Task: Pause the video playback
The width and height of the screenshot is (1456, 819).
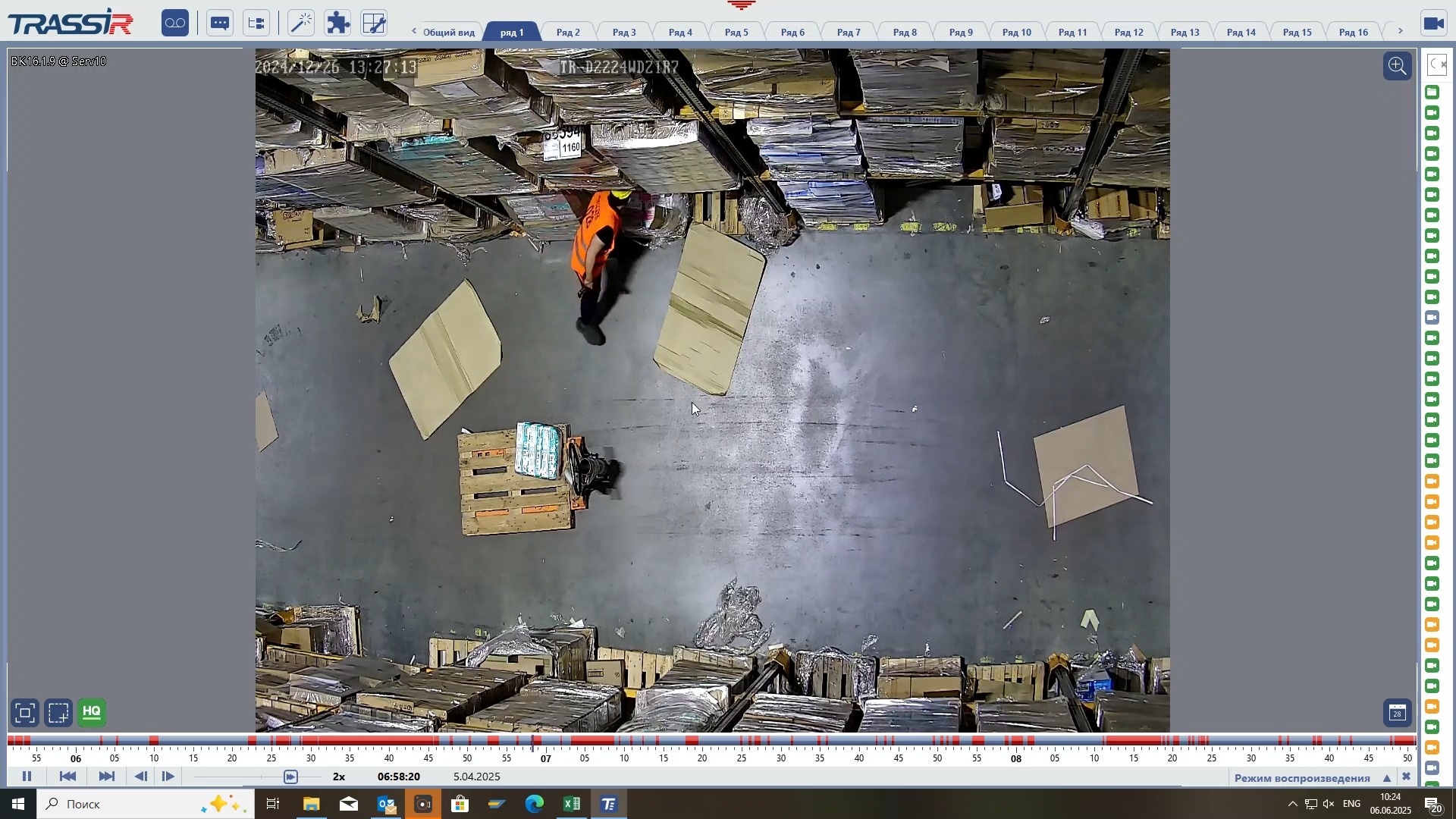Action: 27,777
